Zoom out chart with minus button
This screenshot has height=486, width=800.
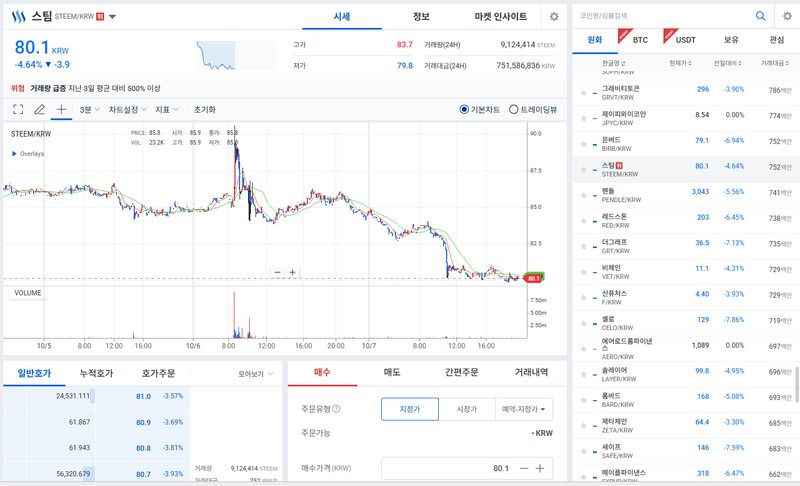coord(278,272)
